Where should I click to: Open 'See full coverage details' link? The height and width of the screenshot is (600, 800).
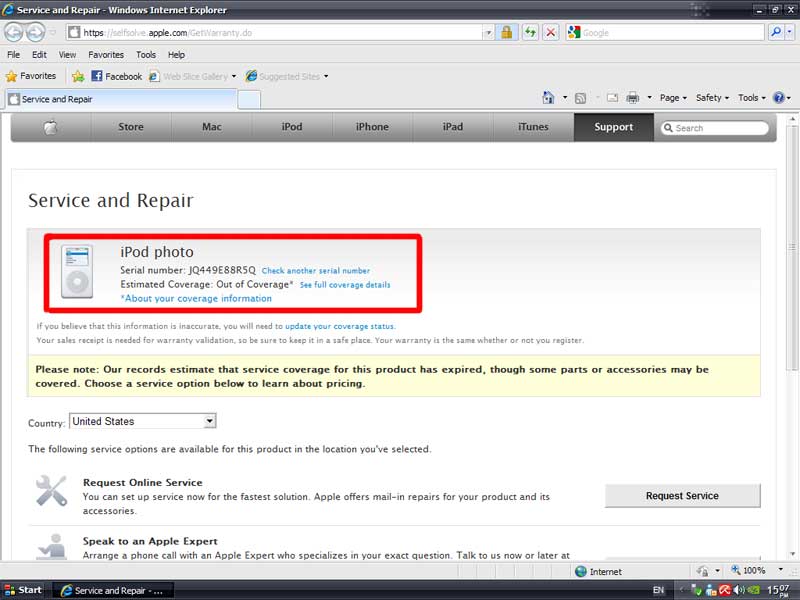pos(345,285)
